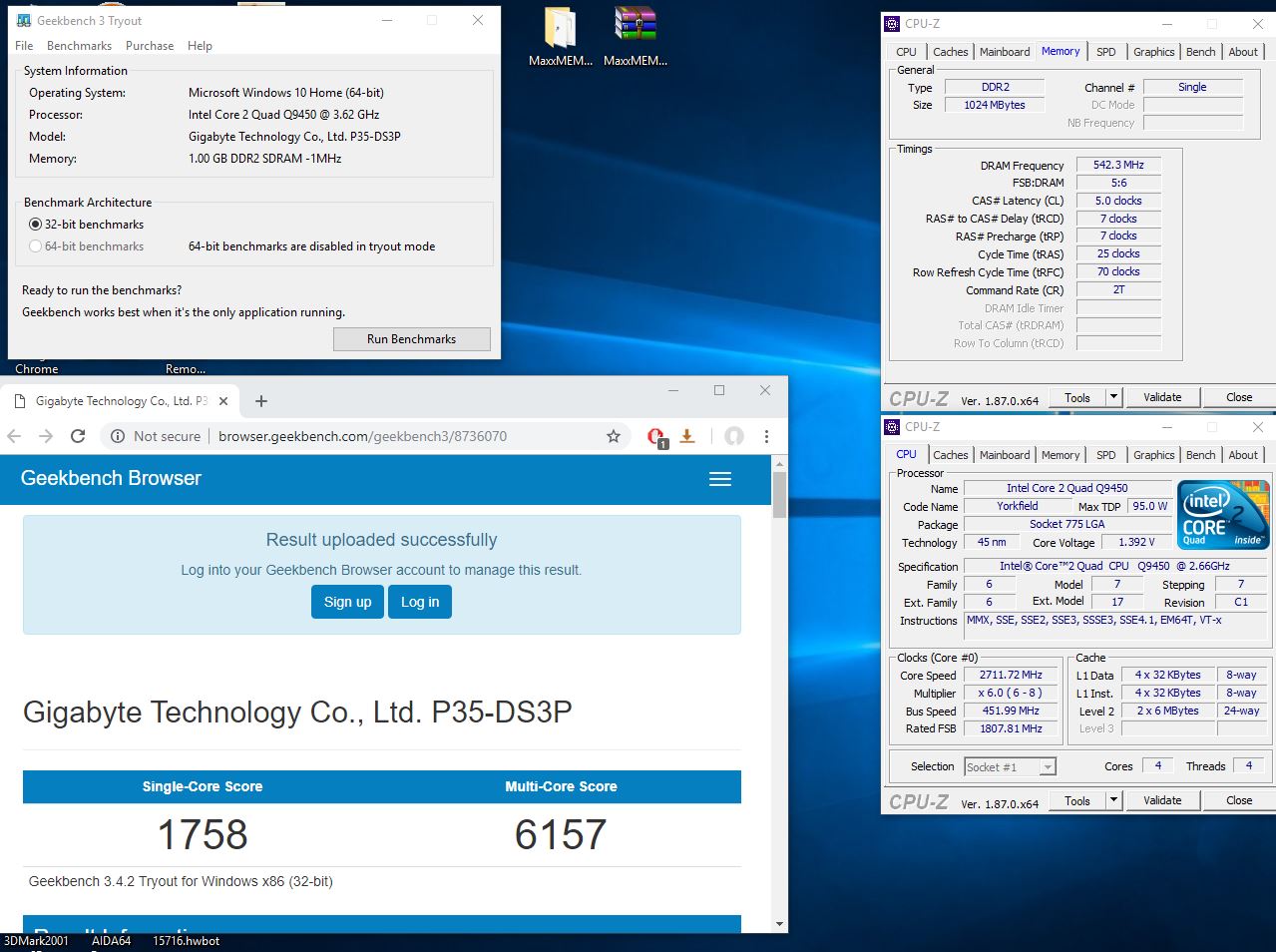1276x952 pixels.
Task: Open the red extension icon with badge
Action: [x=656, y=437]
